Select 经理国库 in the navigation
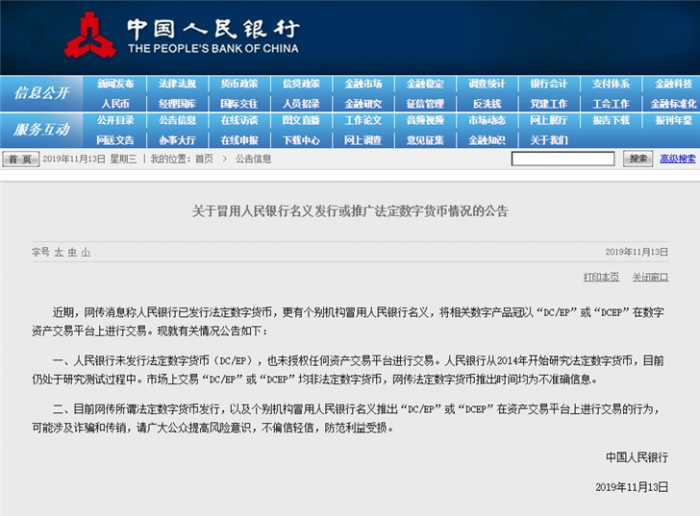 [x=177, y=104]
